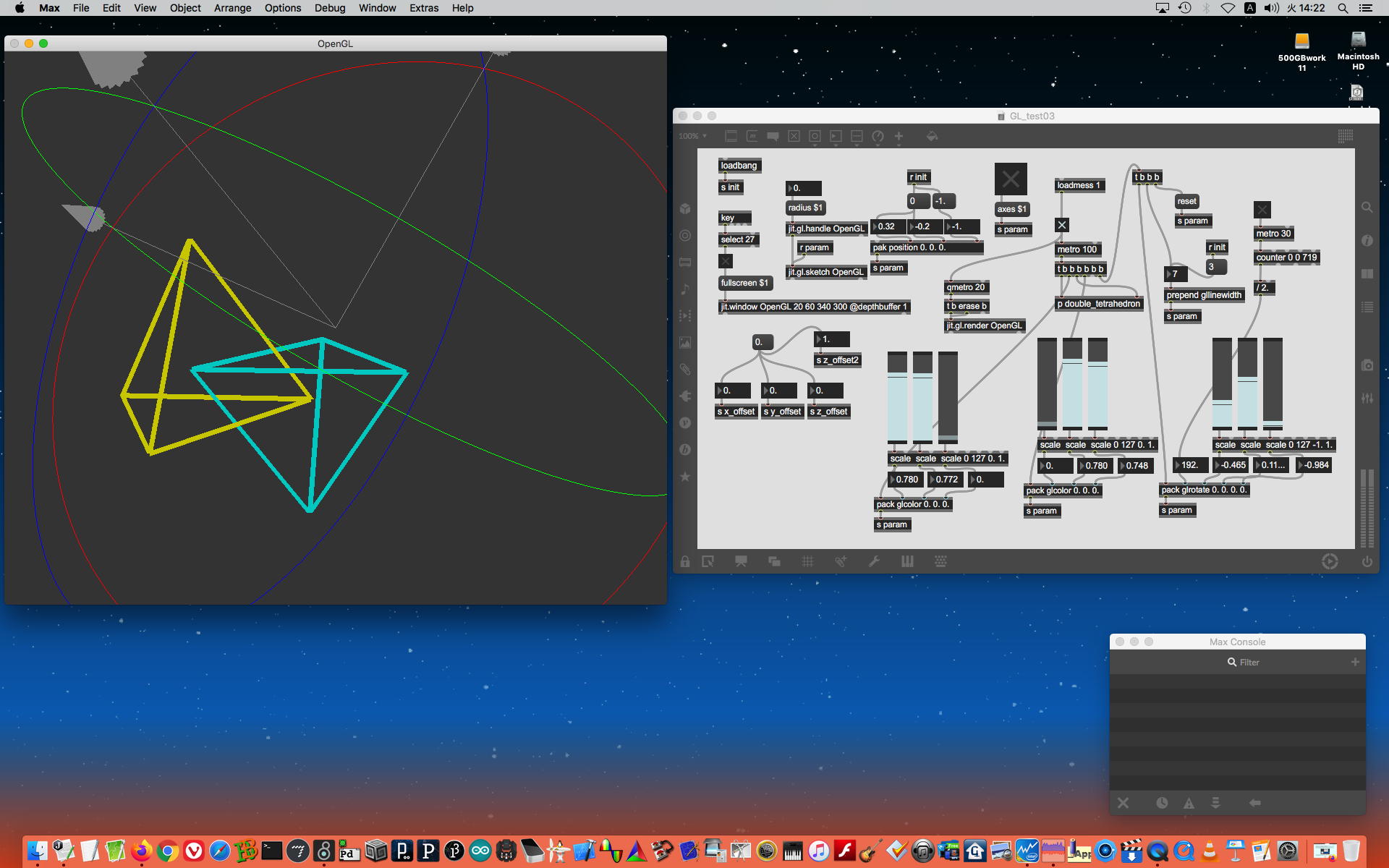Click the audio power icon
Screen dimensions: 1389x868
click(x=1367, y=562)
